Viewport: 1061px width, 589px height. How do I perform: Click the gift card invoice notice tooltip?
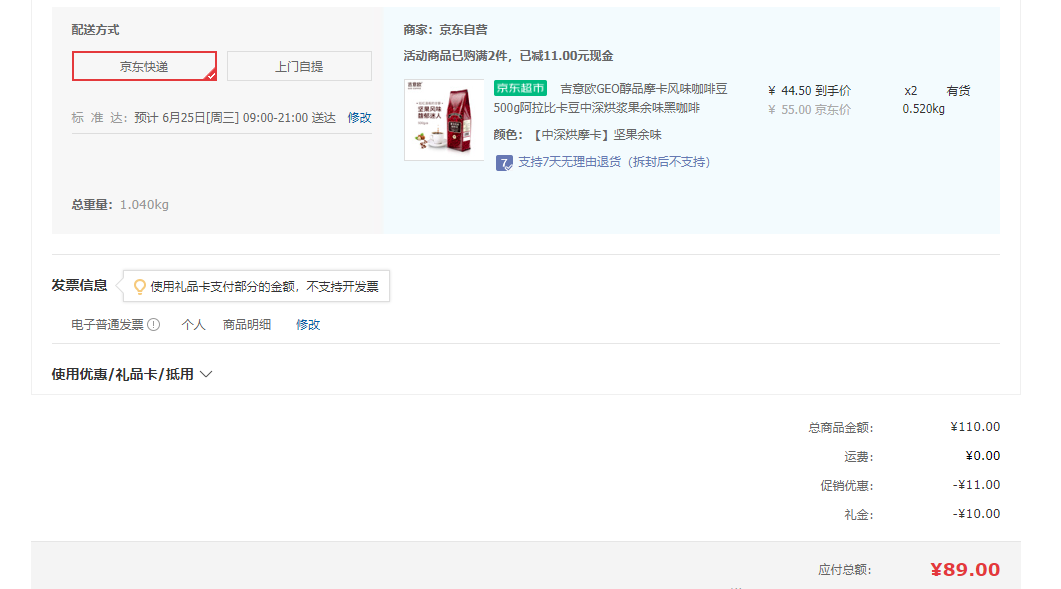264,287
